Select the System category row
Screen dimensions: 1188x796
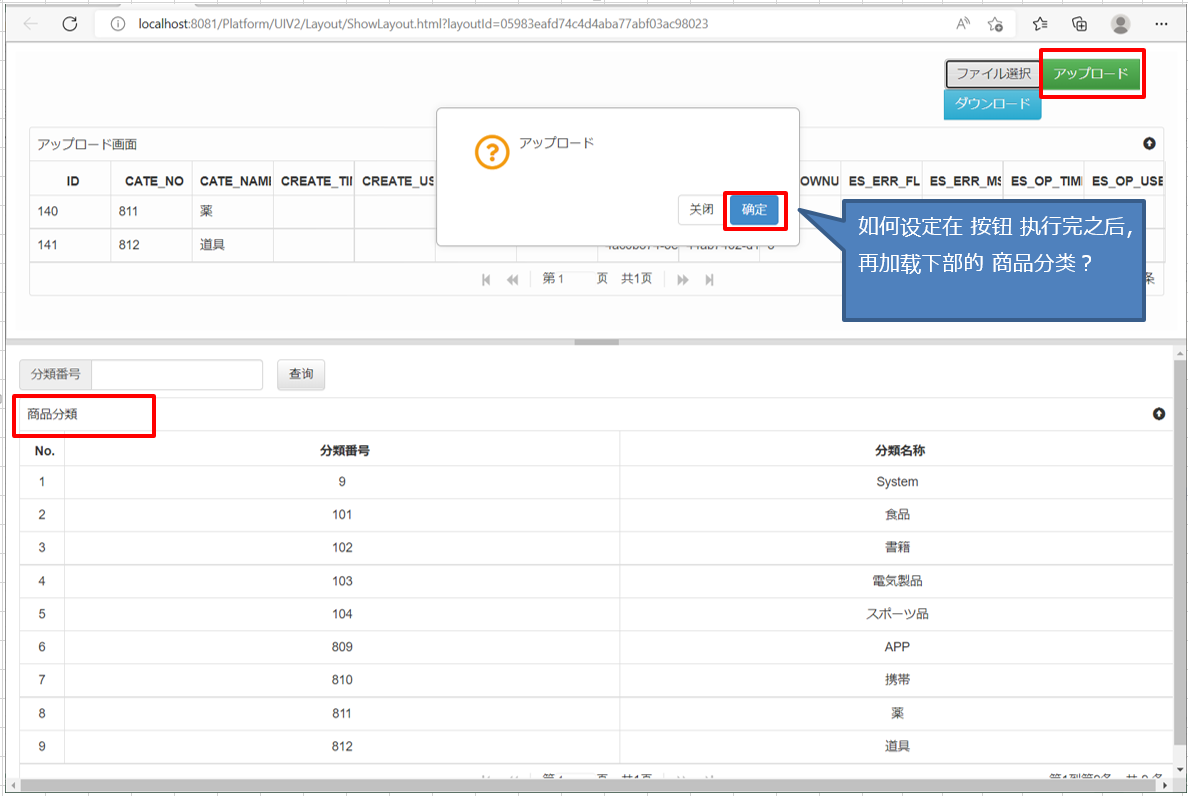[x=596, y=482]
